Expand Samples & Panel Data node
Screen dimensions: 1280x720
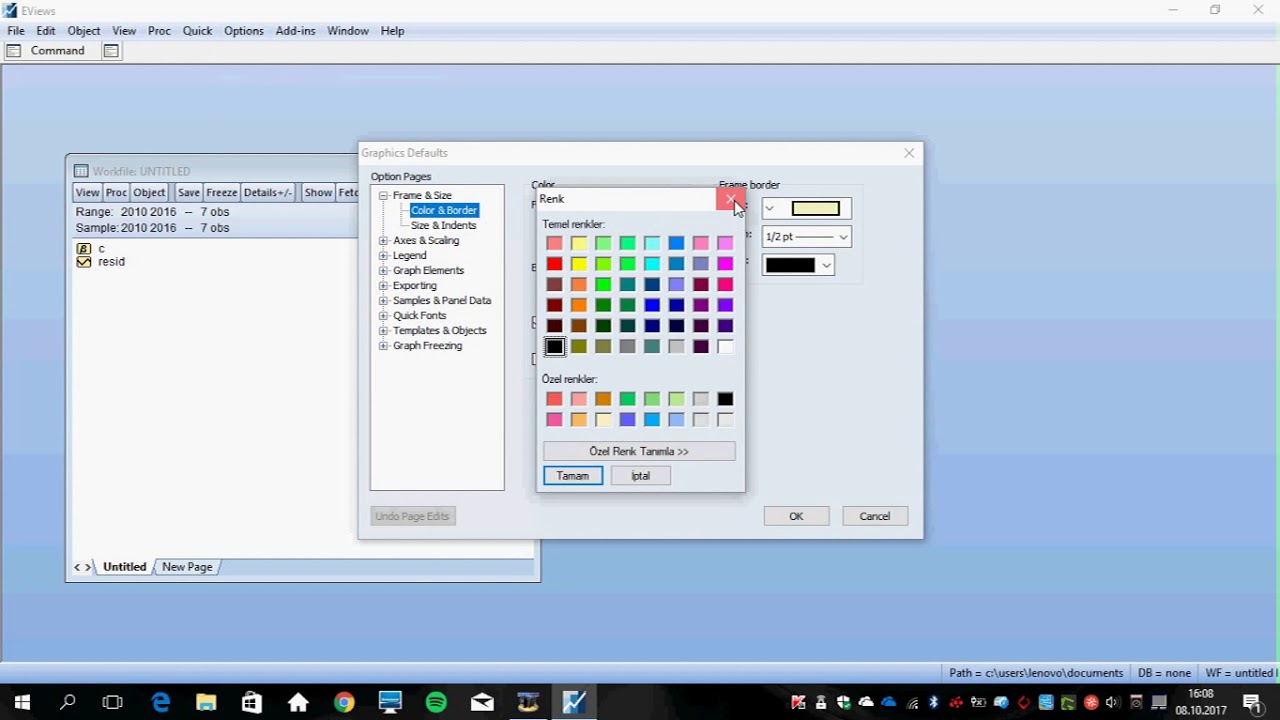[x=383, y=301]
